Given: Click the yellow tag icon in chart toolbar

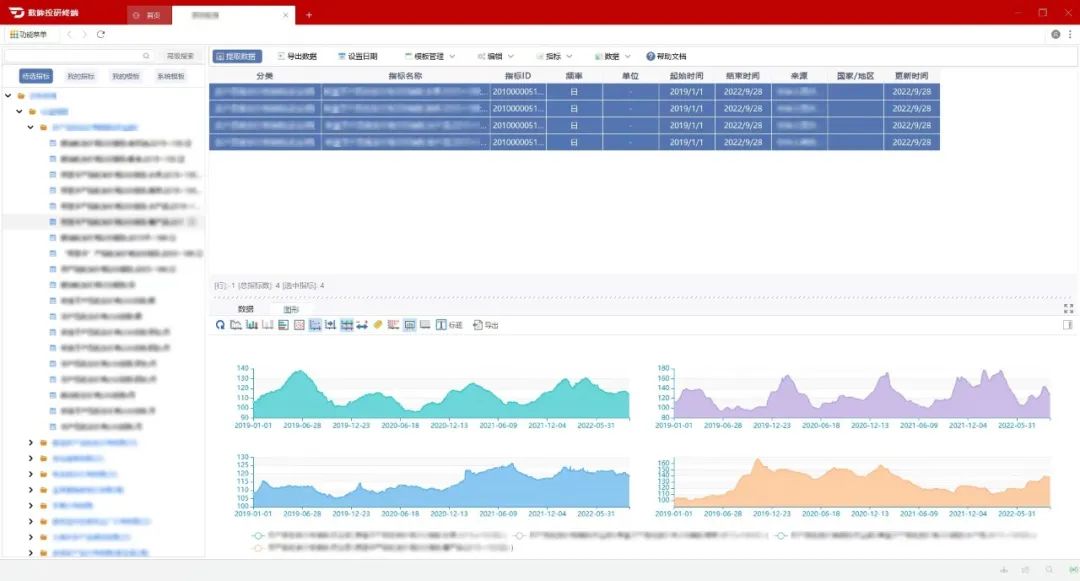Looking at the screenshot, I should (x=378, y=325).
